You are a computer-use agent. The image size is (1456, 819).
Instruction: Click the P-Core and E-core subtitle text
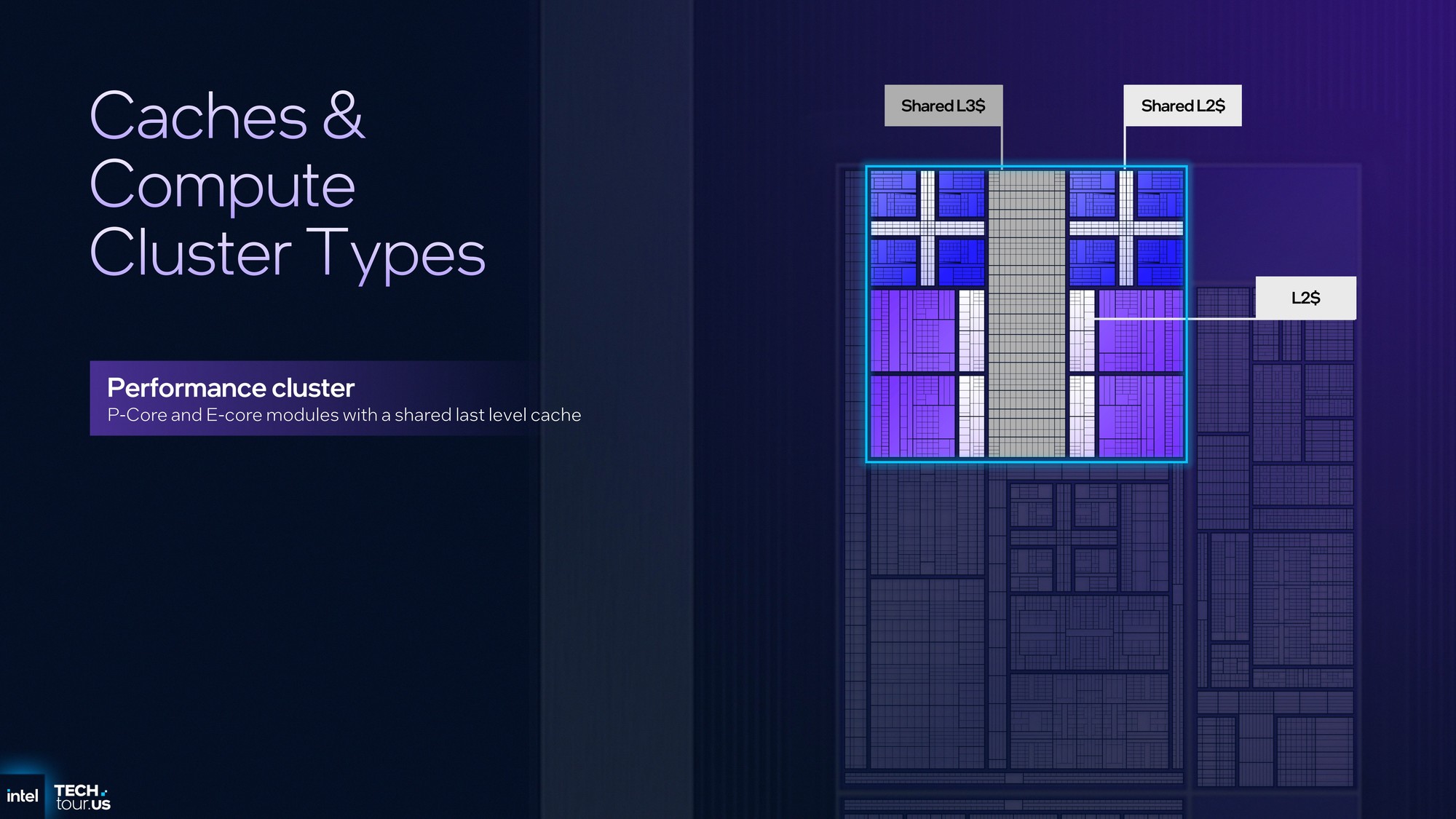coord(344,415)
